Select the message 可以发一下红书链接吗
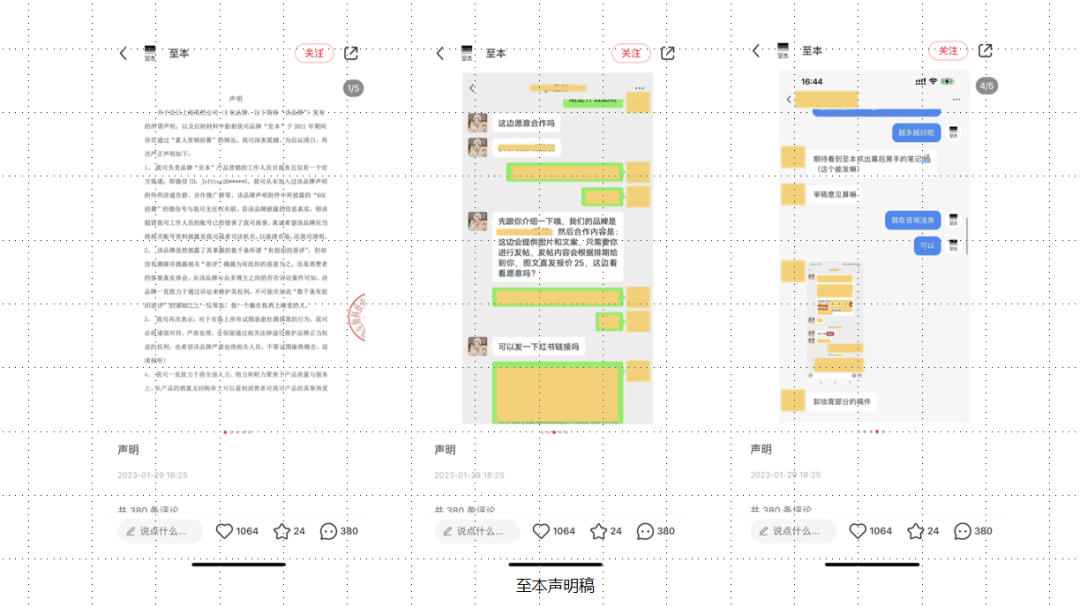1080x607 pixels. coord(539,347)
